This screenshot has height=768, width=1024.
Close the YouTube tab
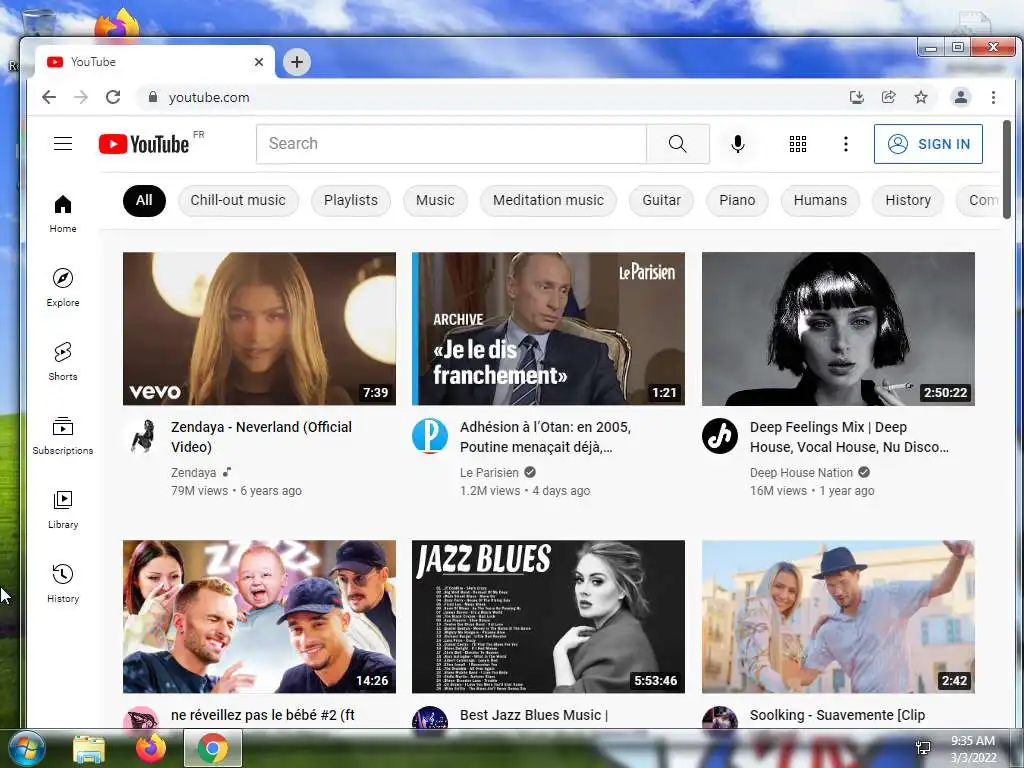[x=259, y=62]
